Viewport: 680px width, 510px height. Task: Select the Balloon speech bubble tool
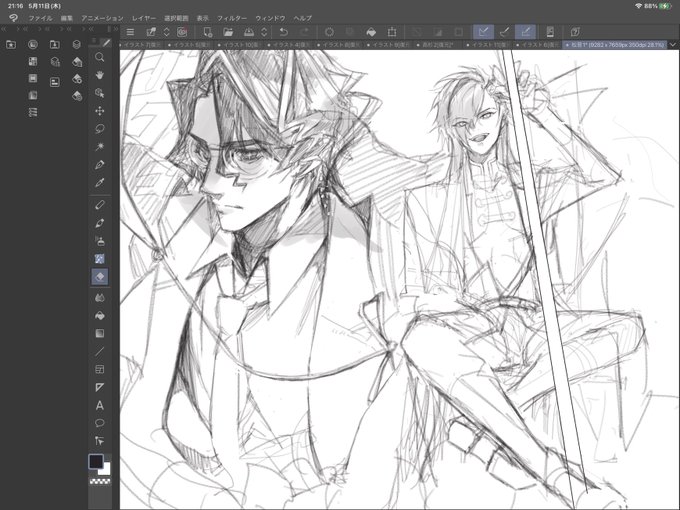(100, 423)
